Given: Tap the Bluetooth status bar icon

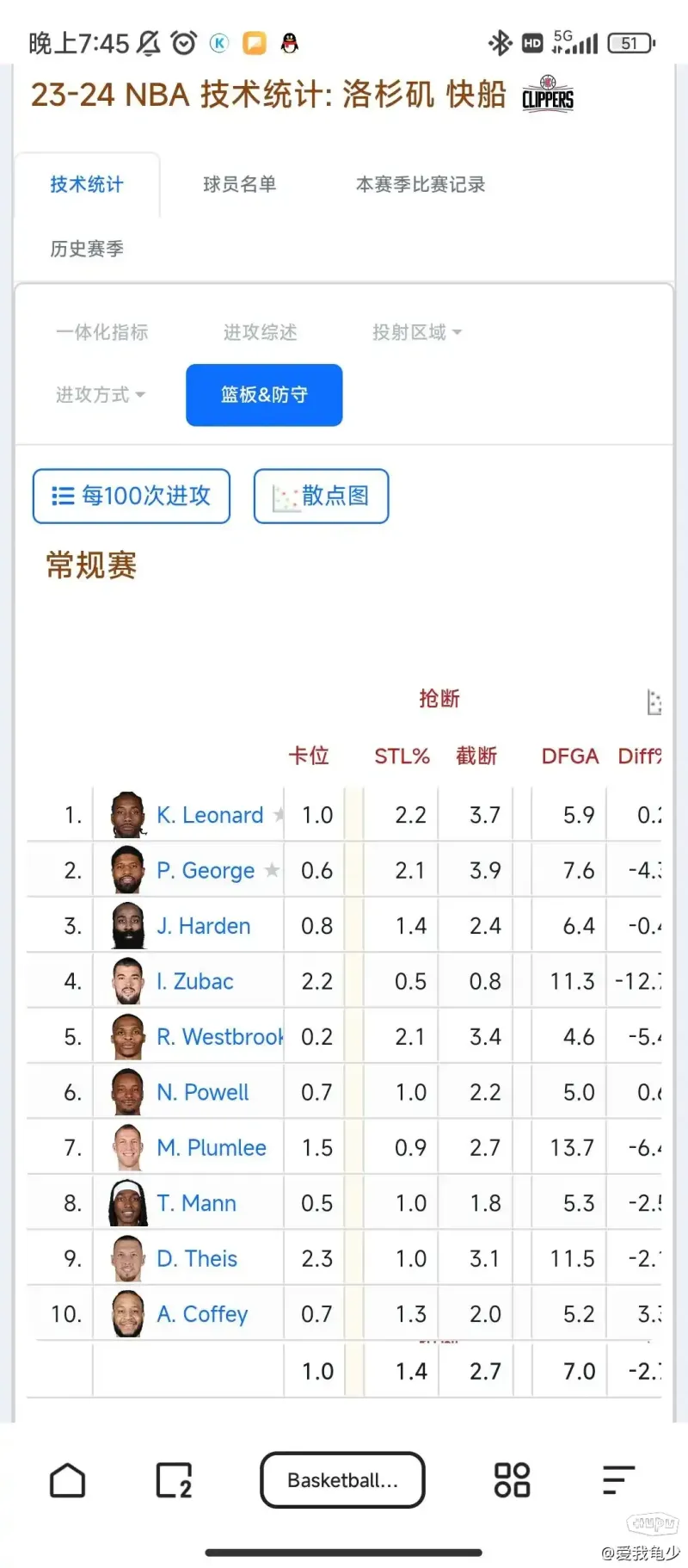Looking at the screenshot, I should [499, 43].
